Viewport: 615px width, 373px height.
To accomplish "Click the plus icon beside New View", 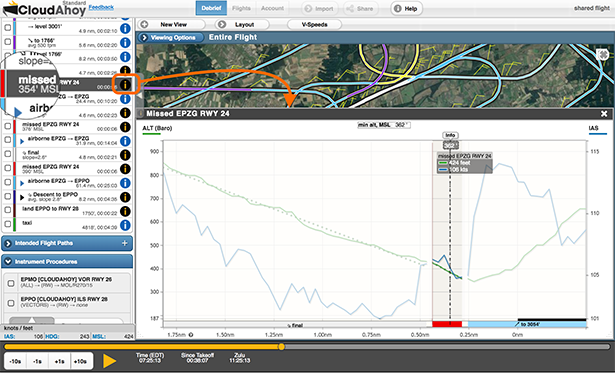I will (144, 24).
